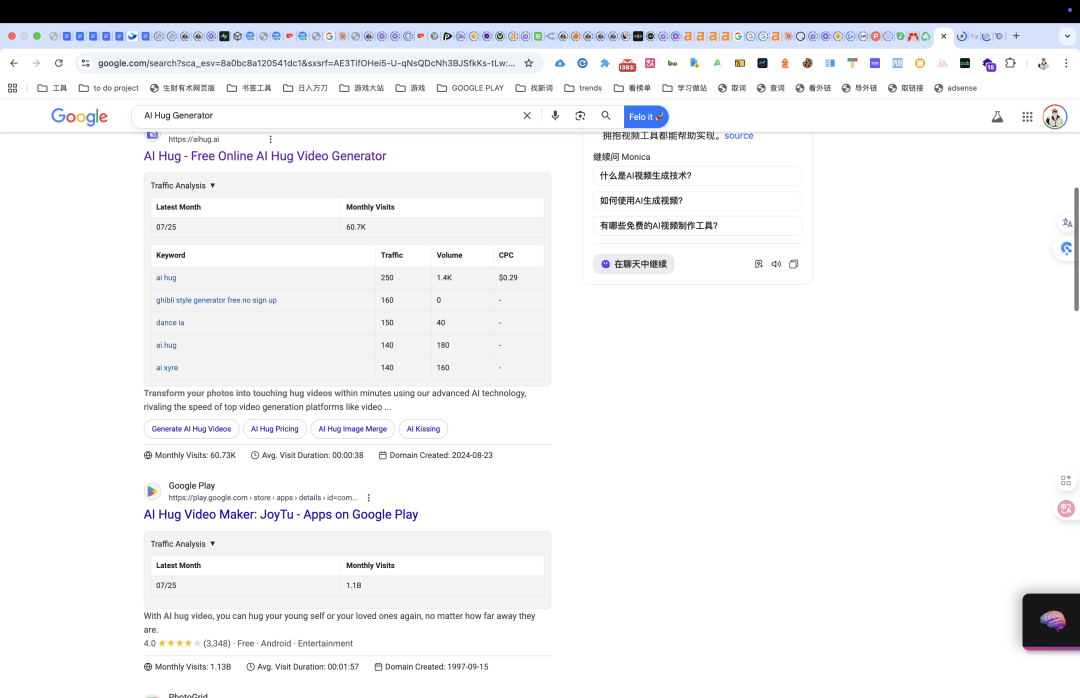Open the Google account avatar
Viewport: 1080px width, 698px height.
1055,117
